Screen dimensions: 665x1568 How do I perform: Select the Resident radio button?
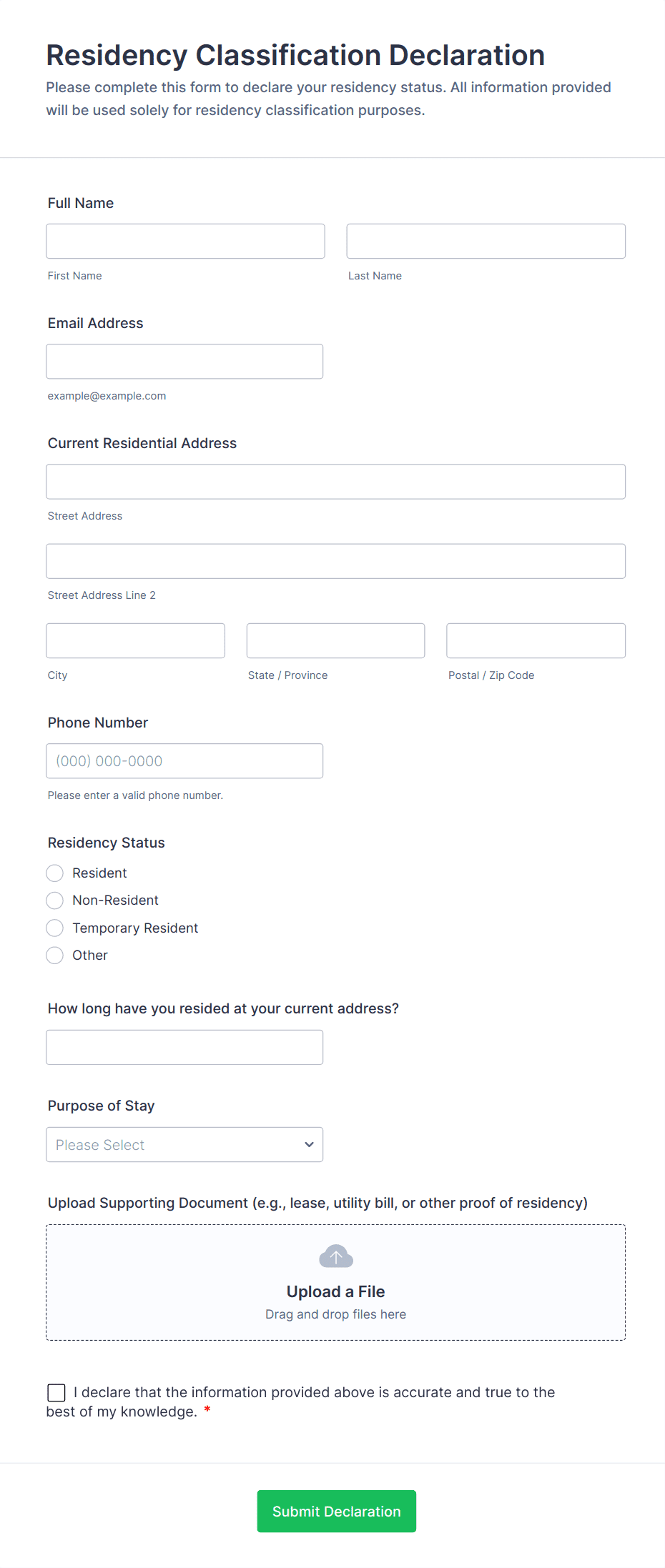tap(54, 873)
